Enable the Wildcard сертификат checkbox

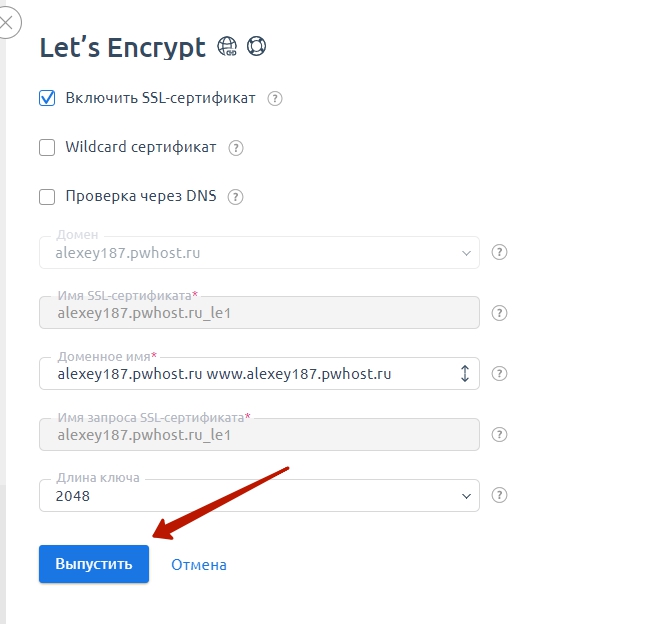pos(47,148)
